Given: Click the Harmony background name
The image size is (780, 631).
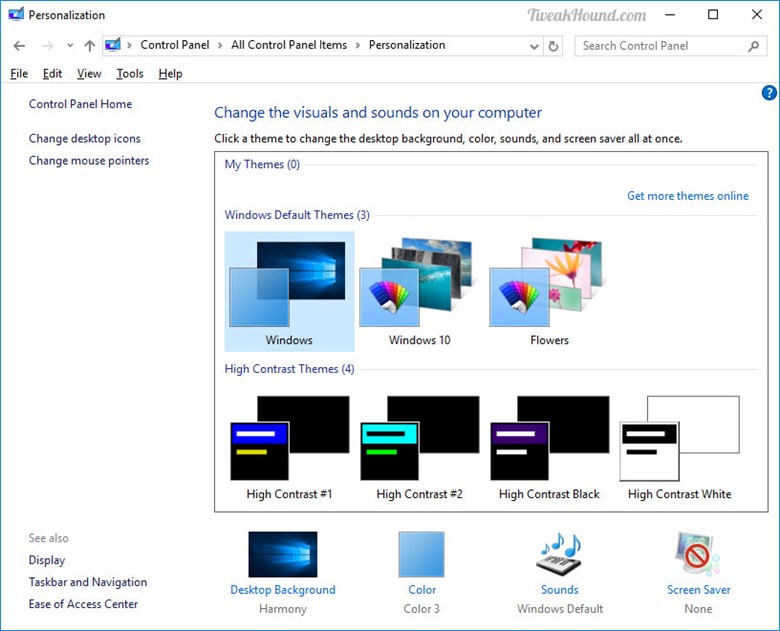Looking at the screenshot, I should point(283,609).
